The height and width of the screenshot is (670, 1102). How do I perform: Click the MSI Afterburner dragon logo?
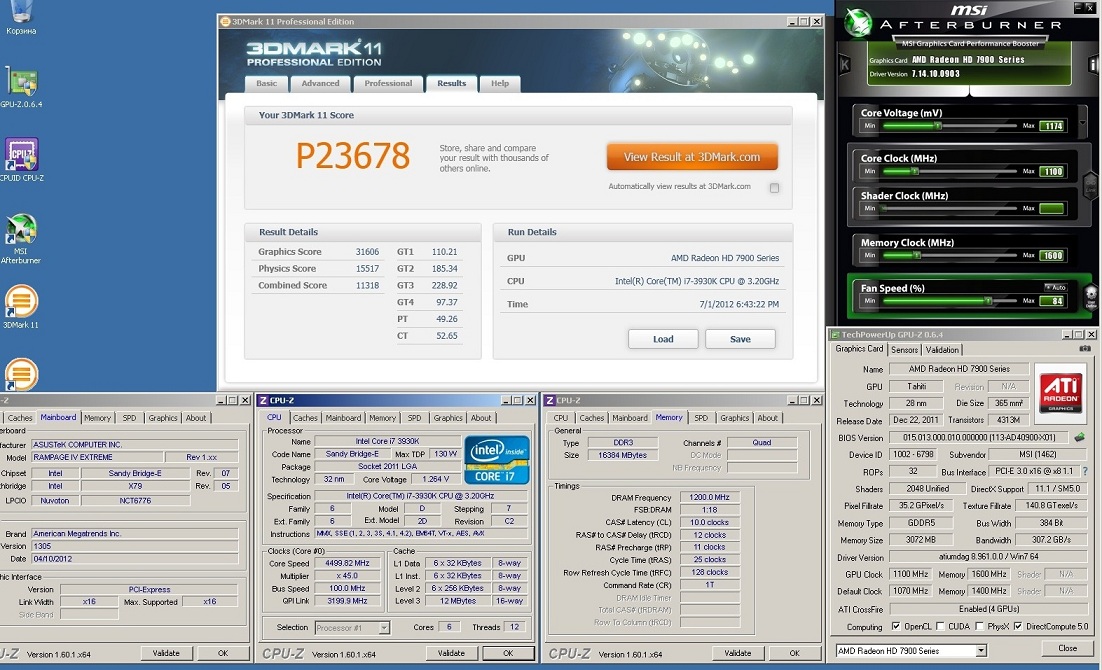coord(858,22)
